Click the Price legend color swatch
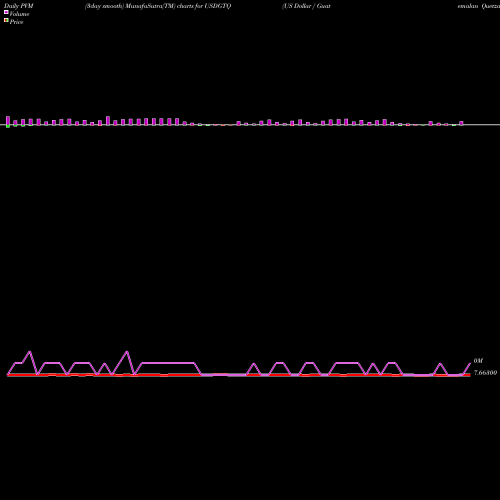Screen dimensions: 500x500 coord(6,20)
